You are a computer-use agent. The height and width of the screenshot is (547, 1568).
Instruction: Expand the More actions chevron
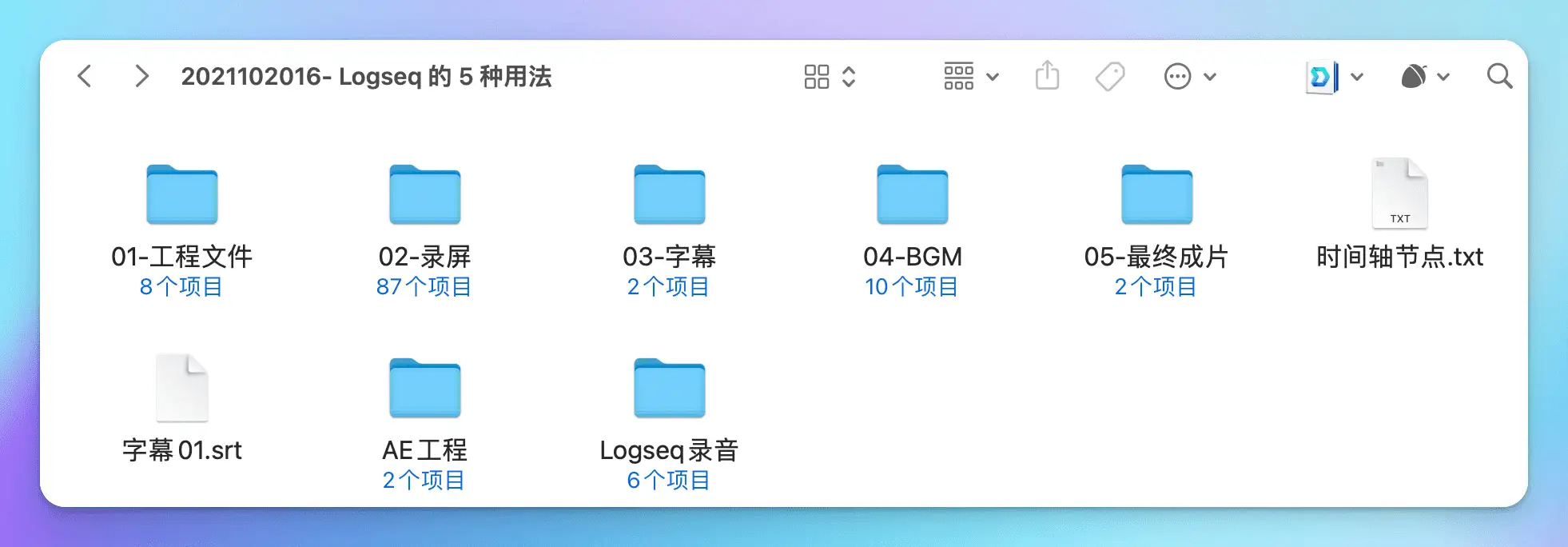[x=1210, y=78]
